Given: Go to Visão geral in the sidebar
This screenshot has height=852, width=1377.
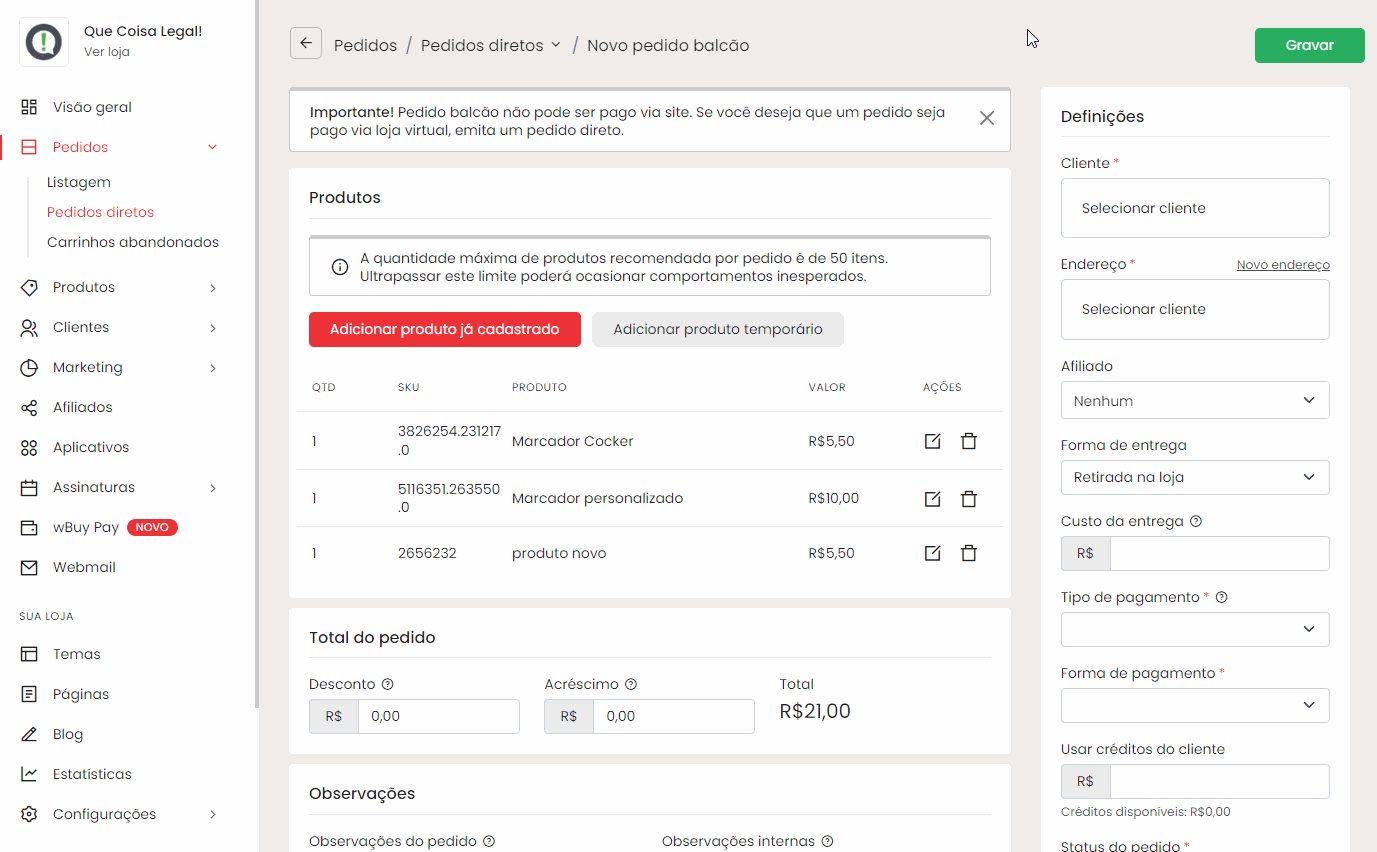Looking at the screenshot, I should (x=92, y=107).
